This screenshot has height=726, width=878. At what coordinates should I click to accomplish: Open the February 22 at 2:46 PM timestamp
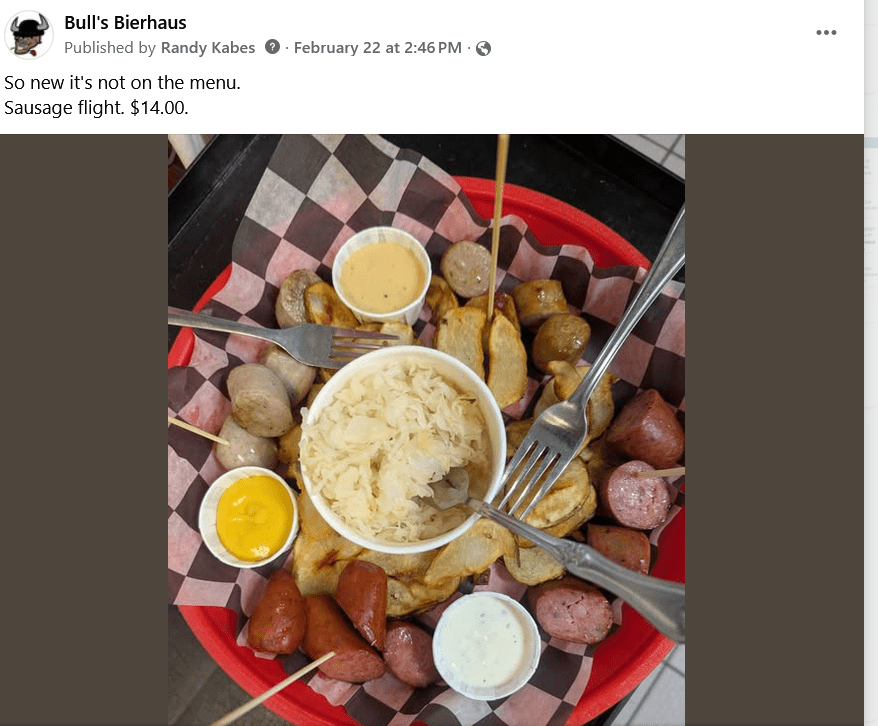tap(378, 48)
